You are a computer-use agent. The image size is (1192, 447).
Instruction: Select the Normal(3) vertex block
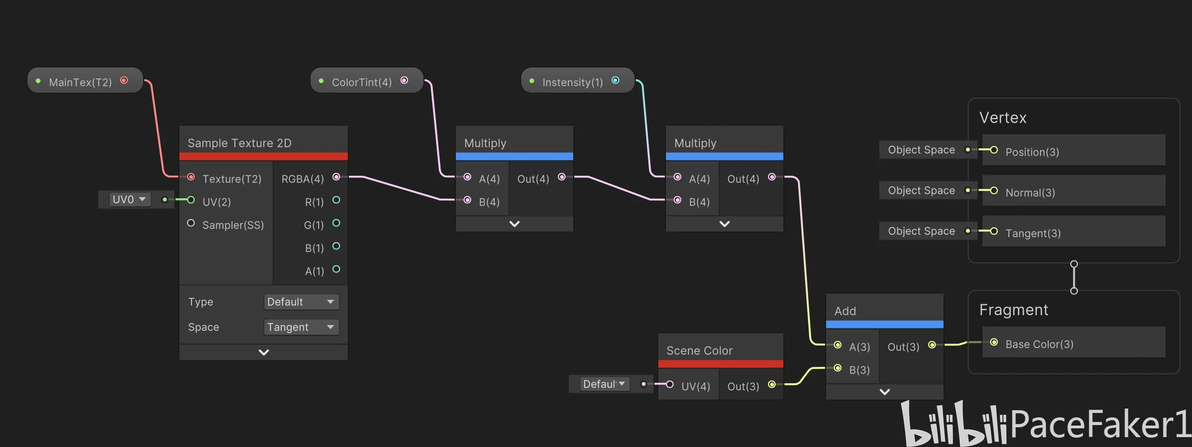(x=1073, y=191)
